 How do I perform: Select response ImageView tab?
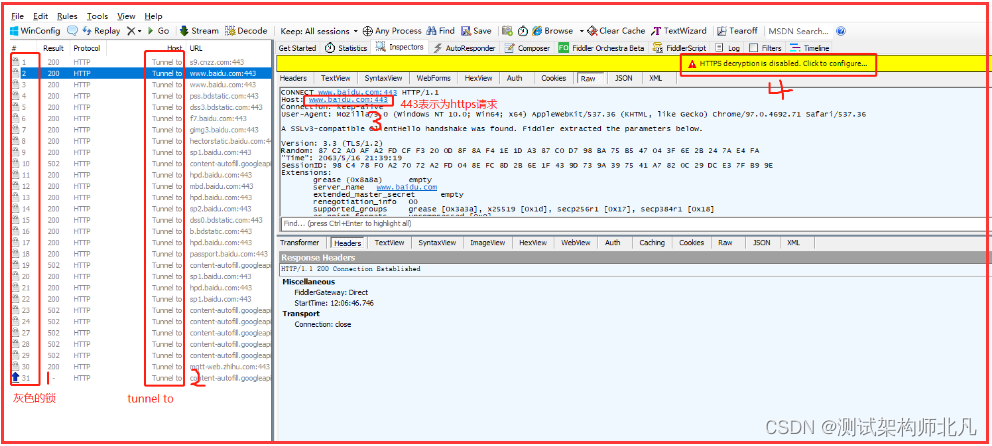coord(487,243)
